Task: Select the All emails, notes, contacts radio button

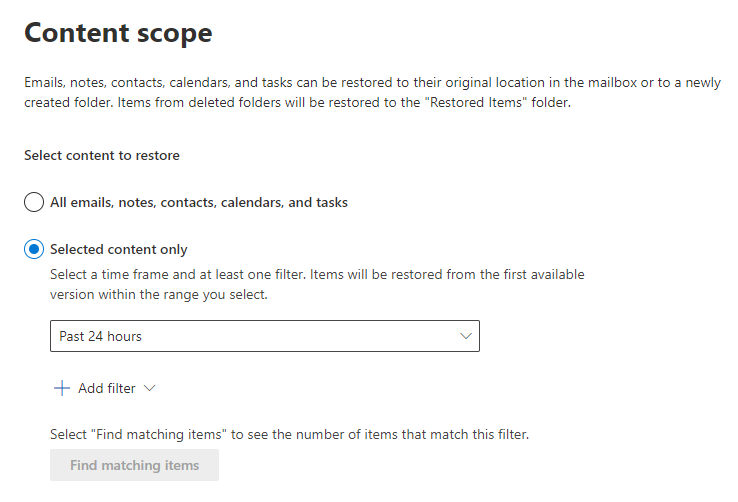Action: 34,202
